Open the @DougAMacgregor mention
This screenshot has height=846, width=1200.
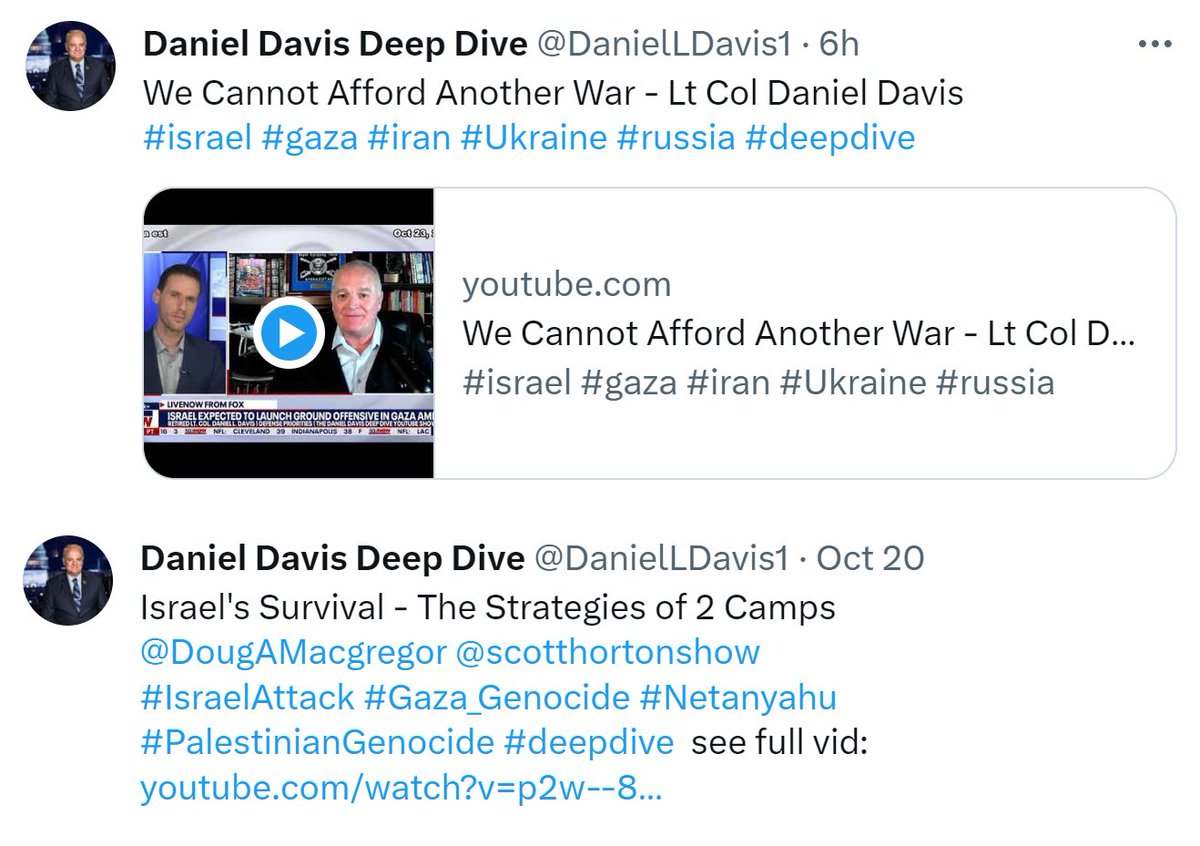294,652
